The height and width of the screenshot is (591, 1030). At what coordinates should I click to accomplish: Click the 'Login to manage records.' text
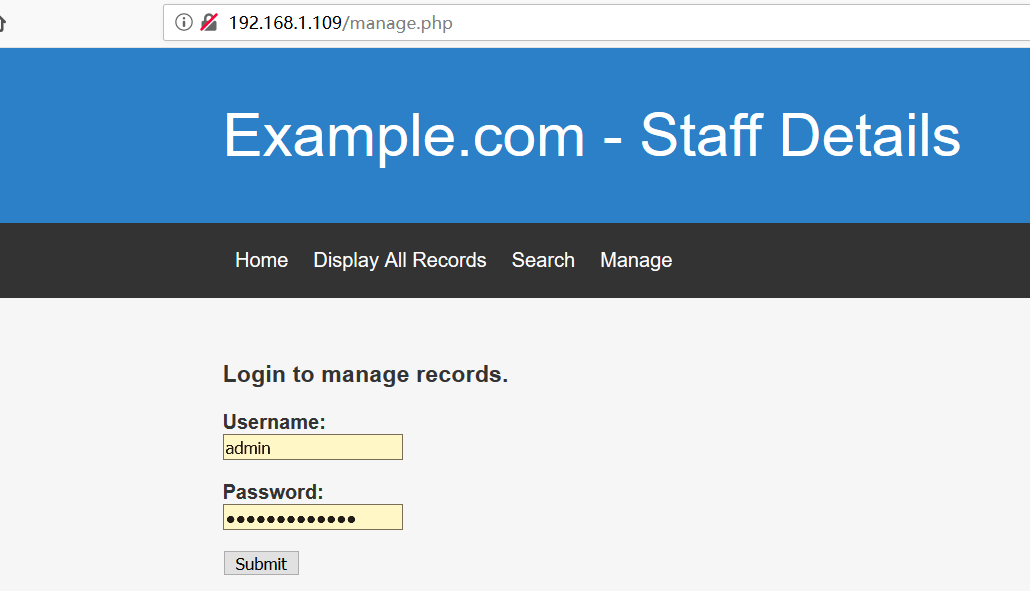365,374
